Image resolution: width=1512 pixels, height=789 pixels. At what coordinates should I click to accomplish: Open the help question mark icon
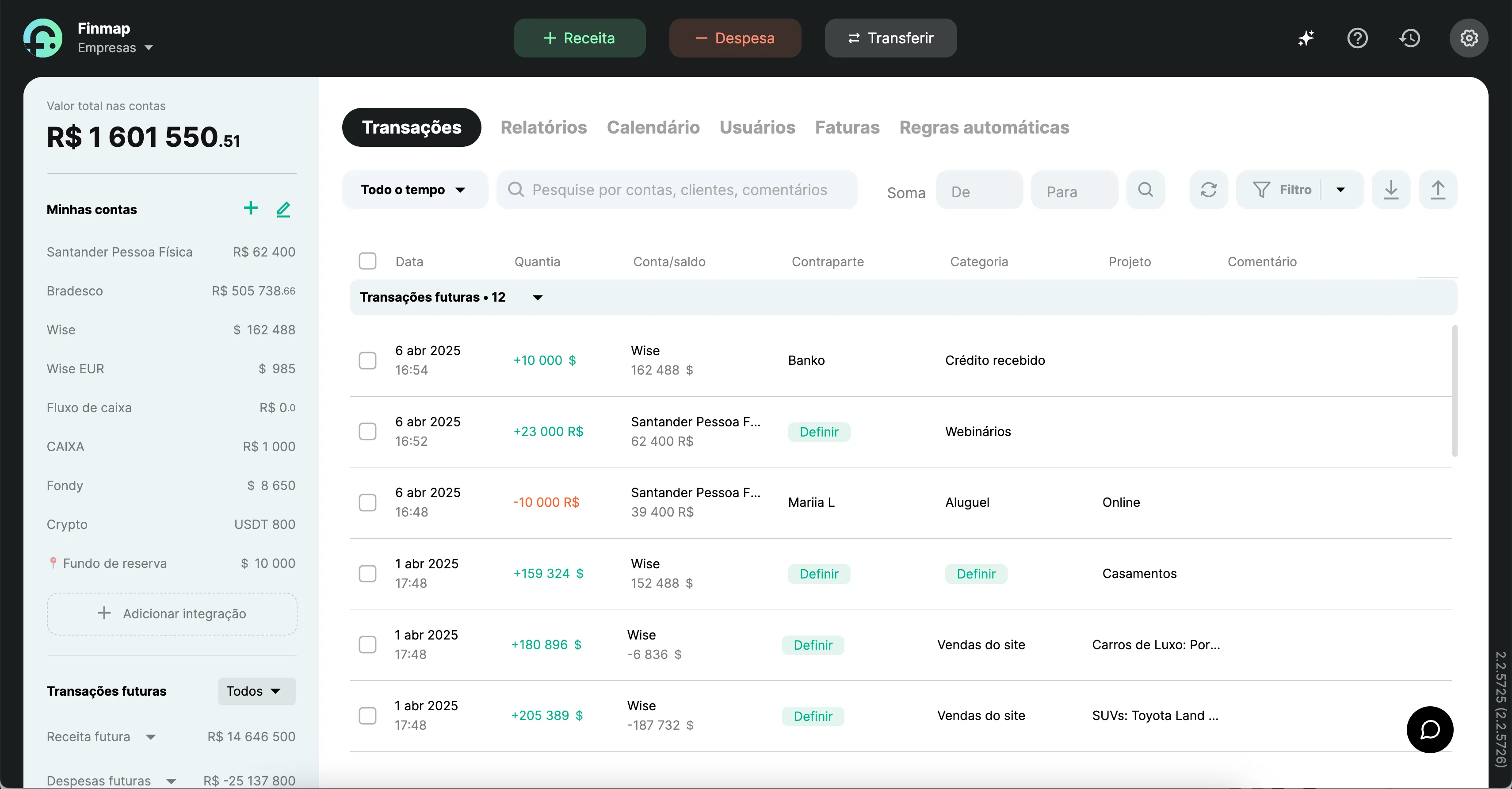[x=1357, y=38]
